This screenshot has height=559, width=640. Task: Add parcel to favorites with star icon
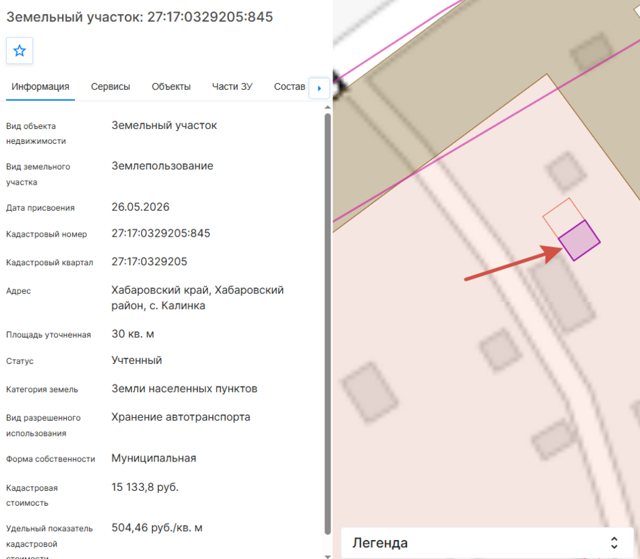(20, 51)
